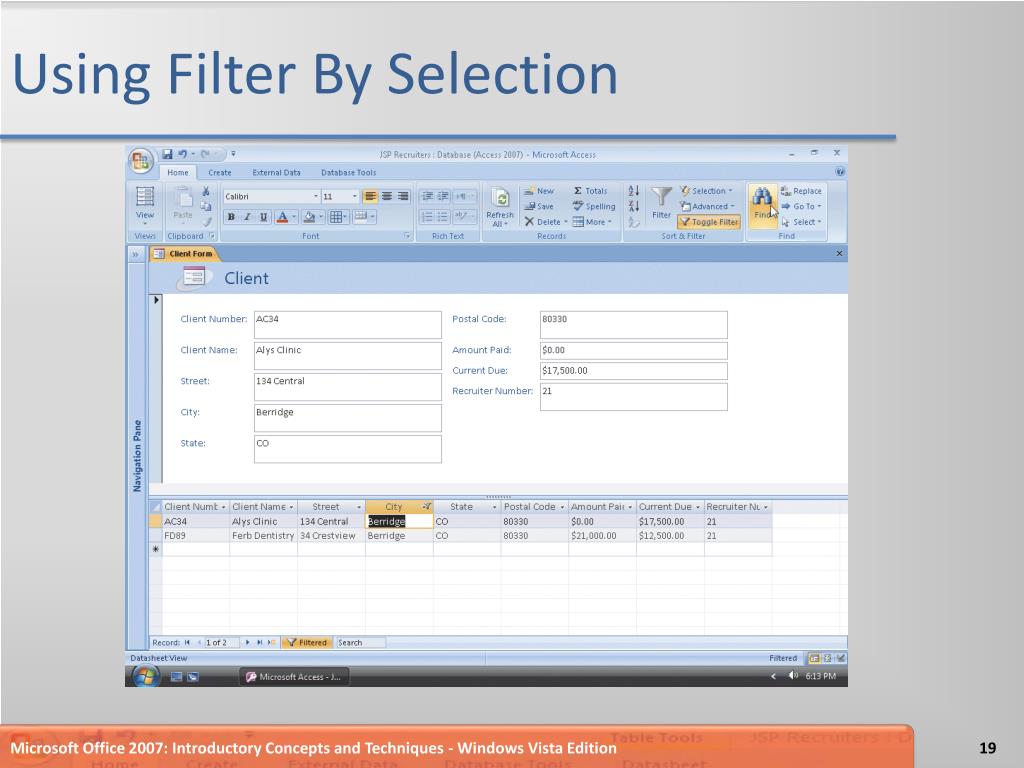Open the View button in Views group
This screenshot has width=1024, height=768.
tap(144, 205)
